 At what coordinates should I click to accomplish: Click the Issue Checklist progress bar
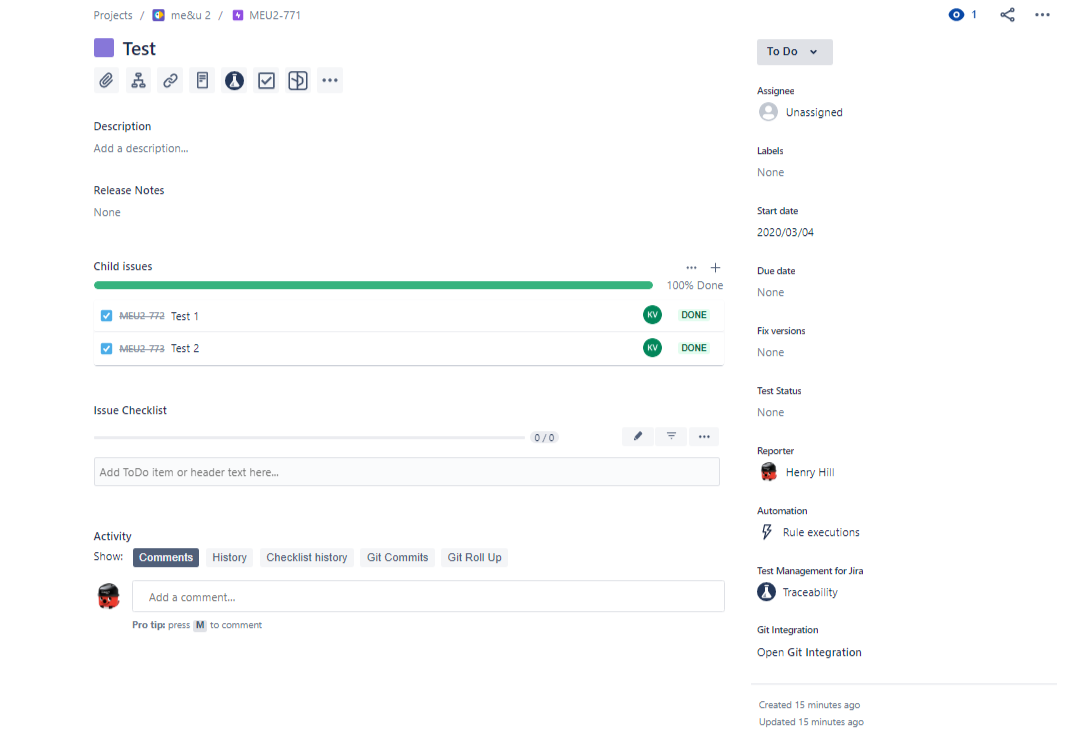309,437
